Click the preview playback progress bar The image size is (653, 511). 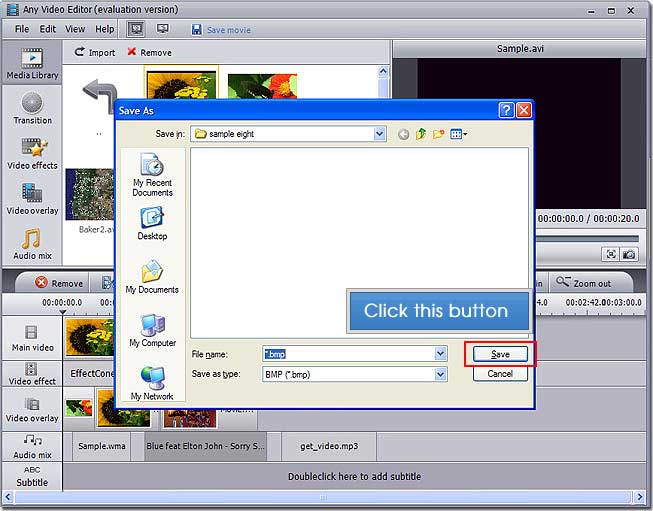587,239
